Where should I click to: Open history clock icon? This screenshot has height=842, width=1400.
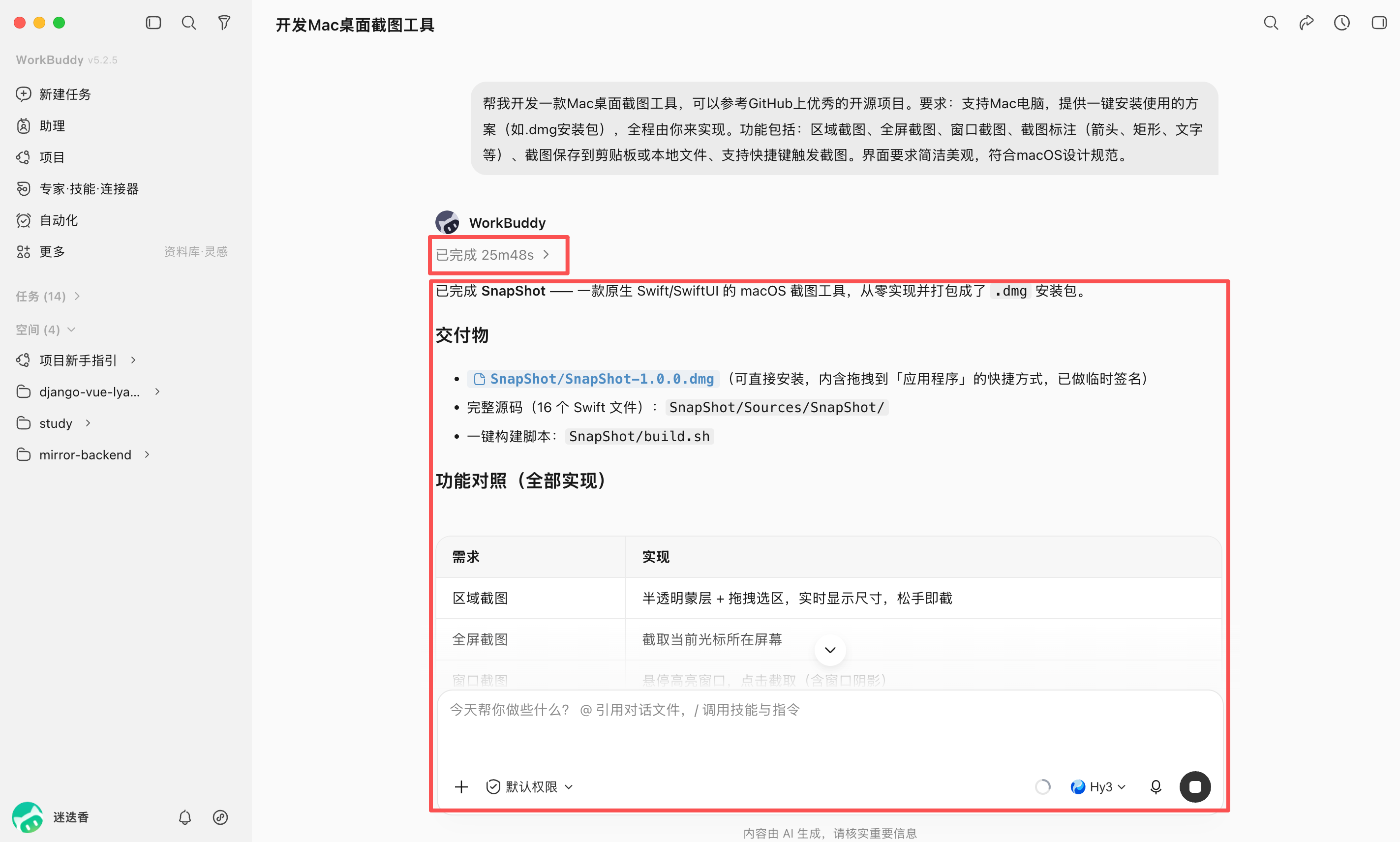click(1341, 23)
